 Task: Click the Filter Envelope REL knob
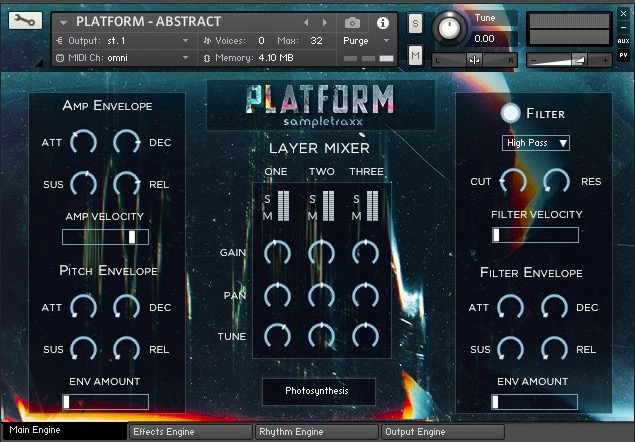tap(554, 349)
